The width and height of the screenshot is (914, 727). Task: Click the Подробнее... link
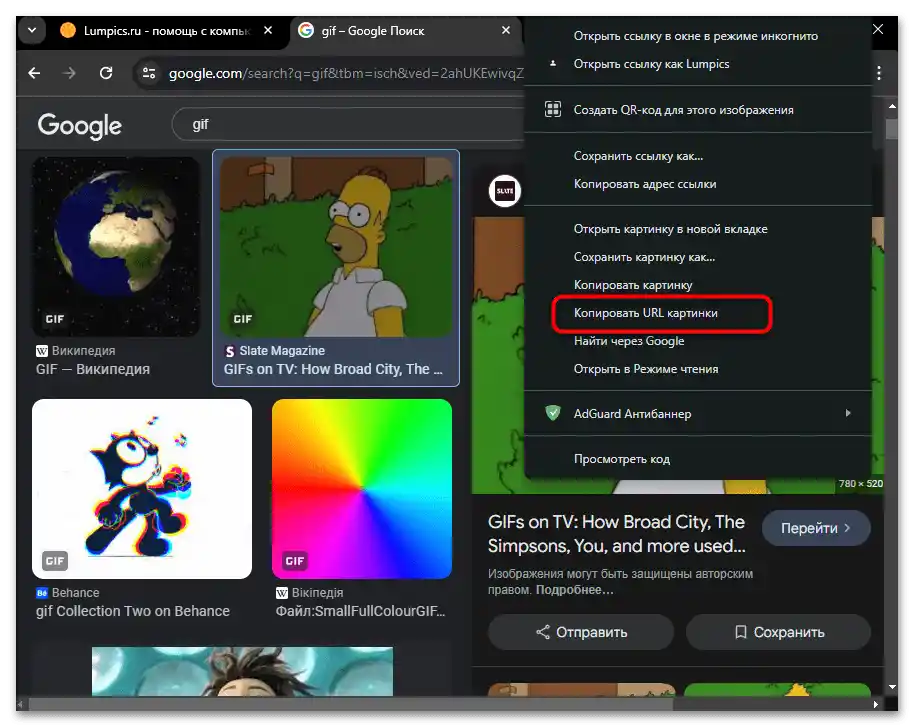(x=575, y=590)
